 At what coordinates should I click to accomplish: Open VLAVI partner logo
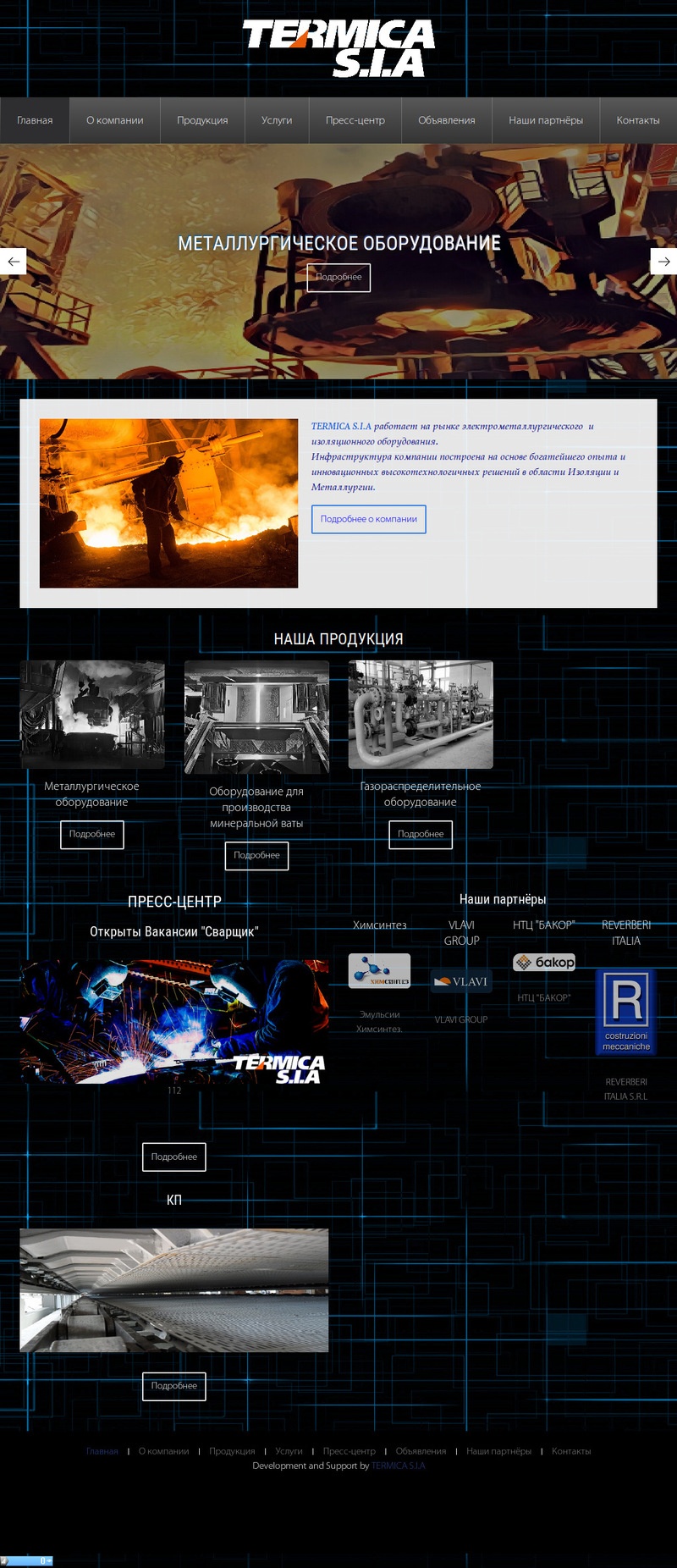click(461, 981)
